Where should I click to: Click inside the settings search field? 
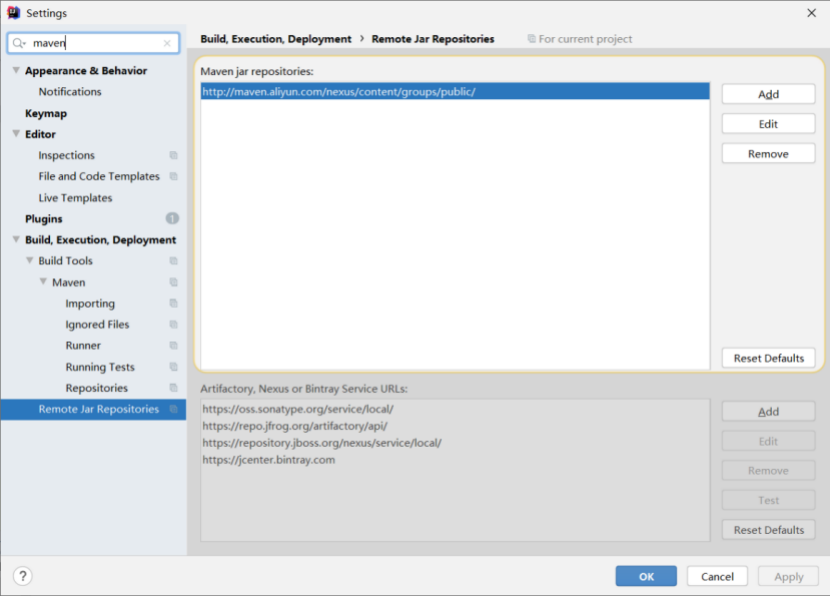pos(93,43)
